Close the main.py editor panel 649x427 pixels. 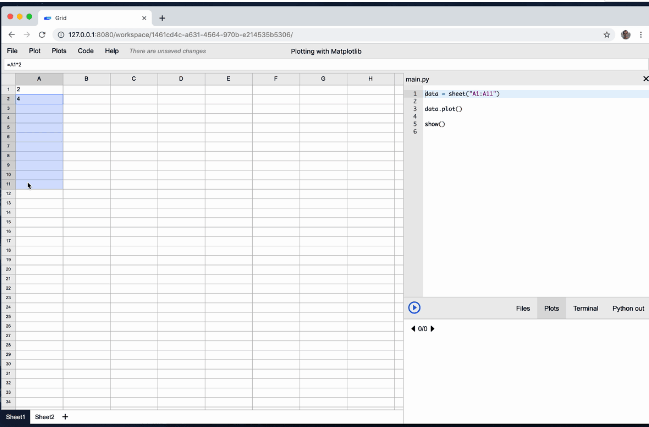645,79
